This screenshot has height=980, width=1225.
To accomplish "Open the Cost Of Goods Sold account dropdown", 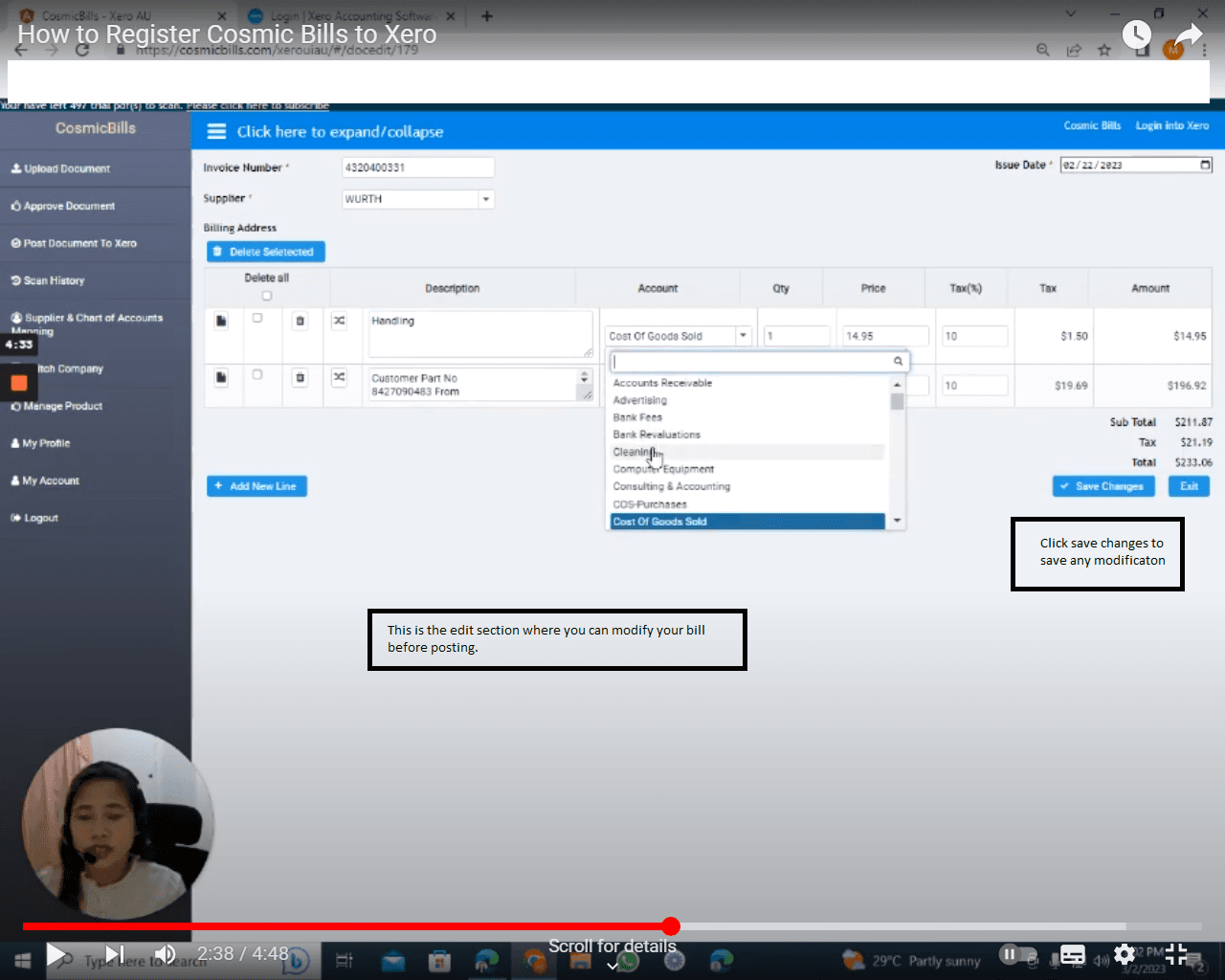I will tap(679, 336).
